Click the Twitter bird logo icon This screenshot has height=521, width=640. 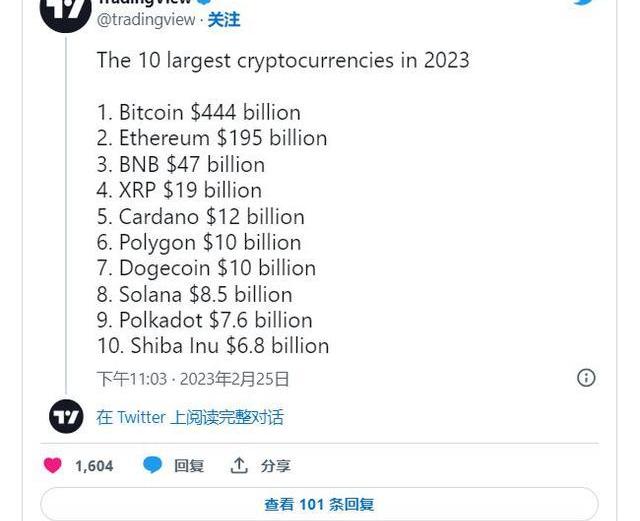[x=583, y=3]
